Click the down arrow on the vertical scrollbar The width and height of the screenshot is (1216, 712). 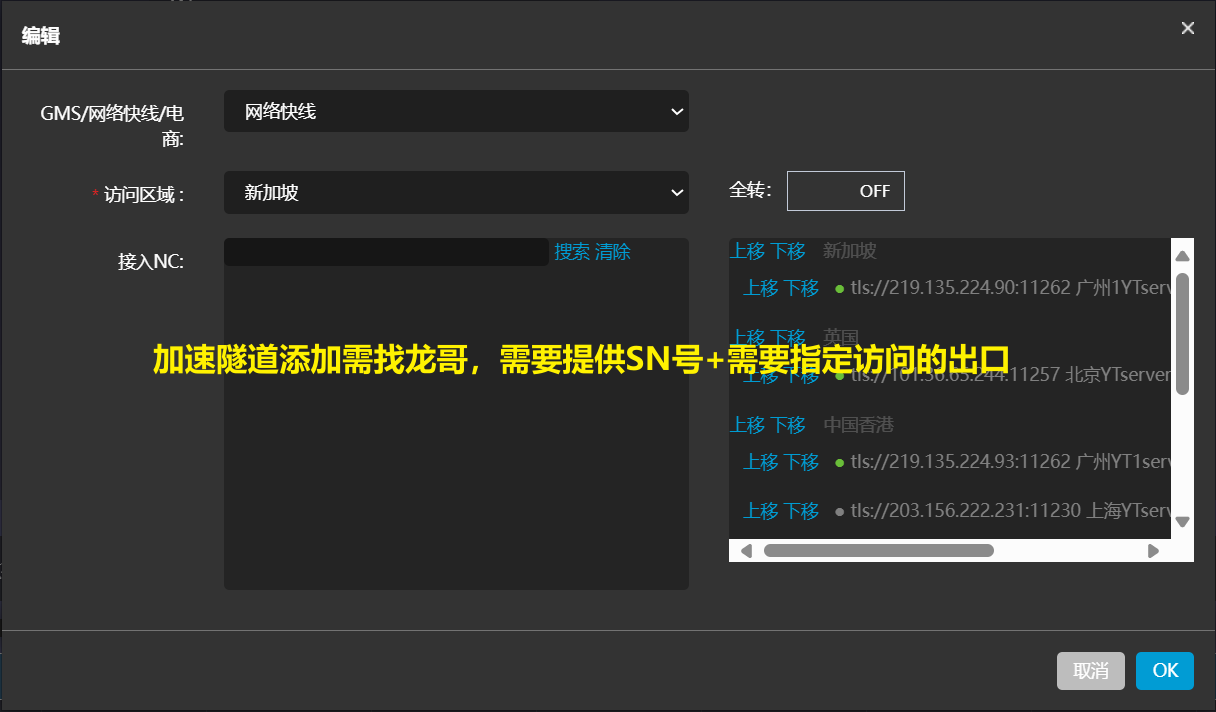pyautogui.click(x=1182, y=521)
